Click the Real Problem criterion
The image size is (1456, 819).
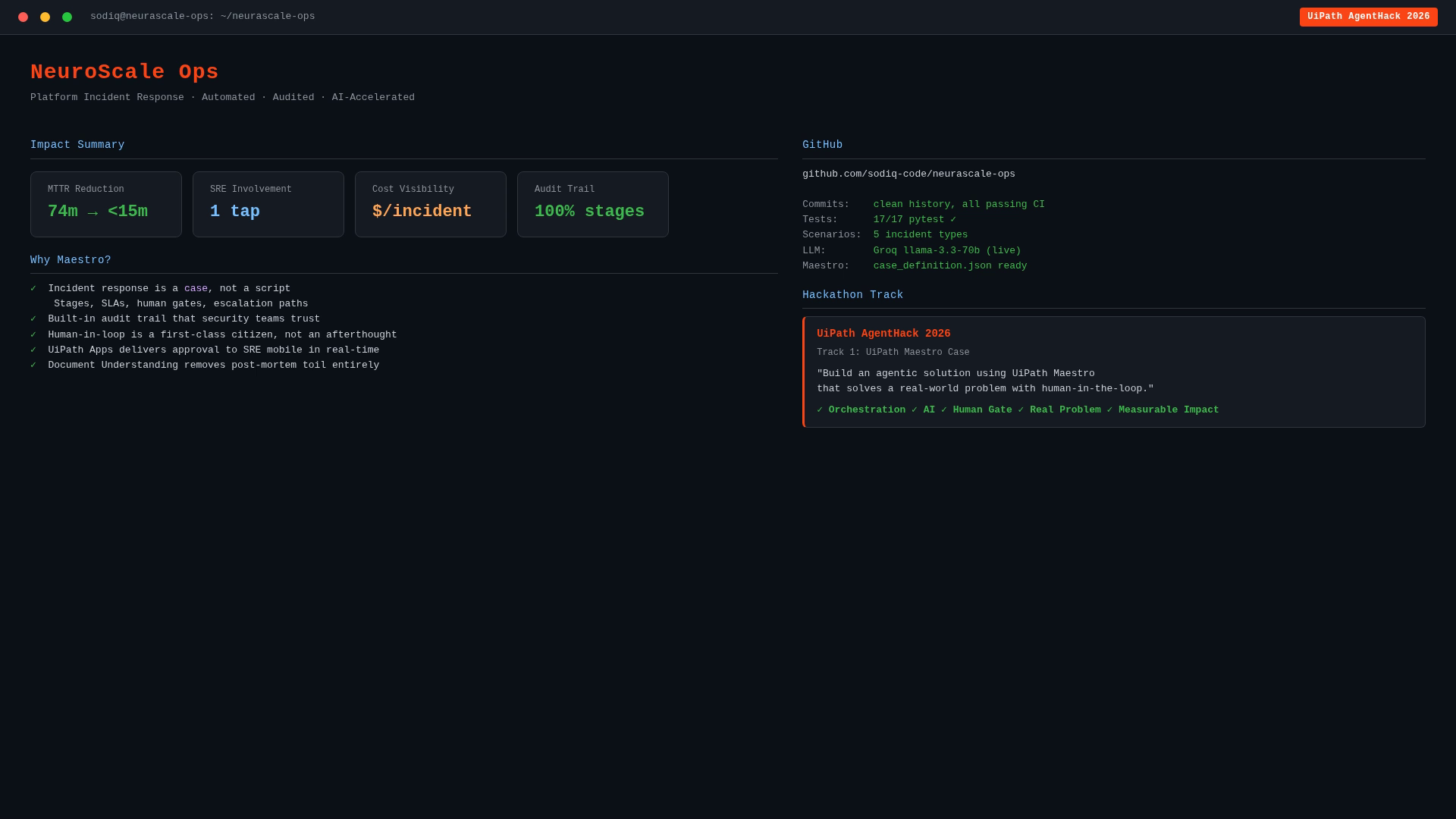click(1065, 410)
